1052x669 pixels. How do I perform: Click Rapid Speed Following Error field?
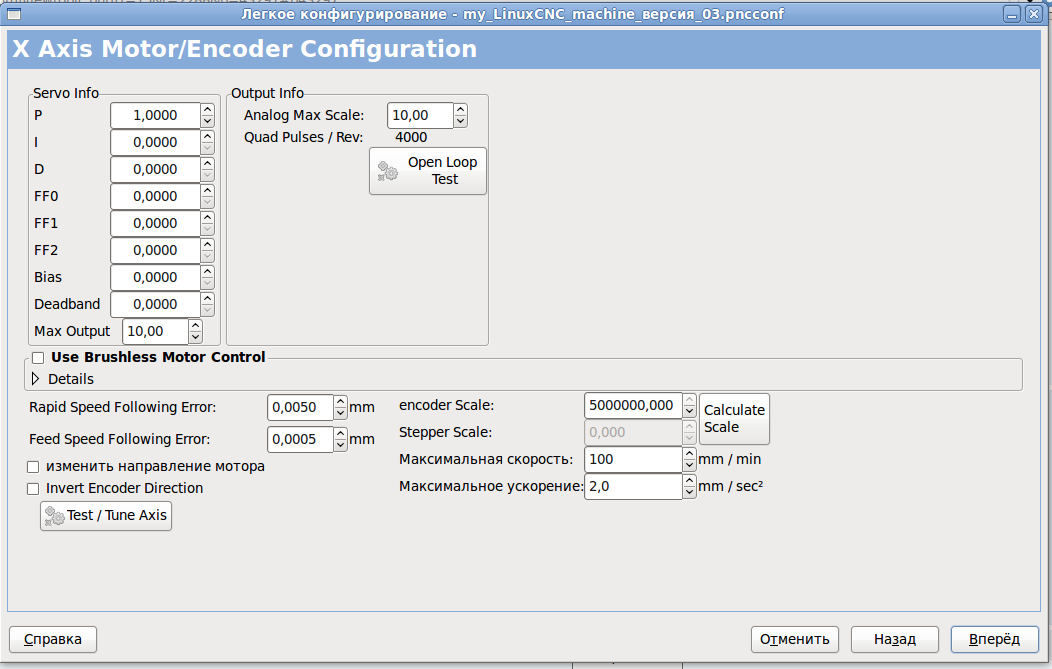[x=300, y=407]
